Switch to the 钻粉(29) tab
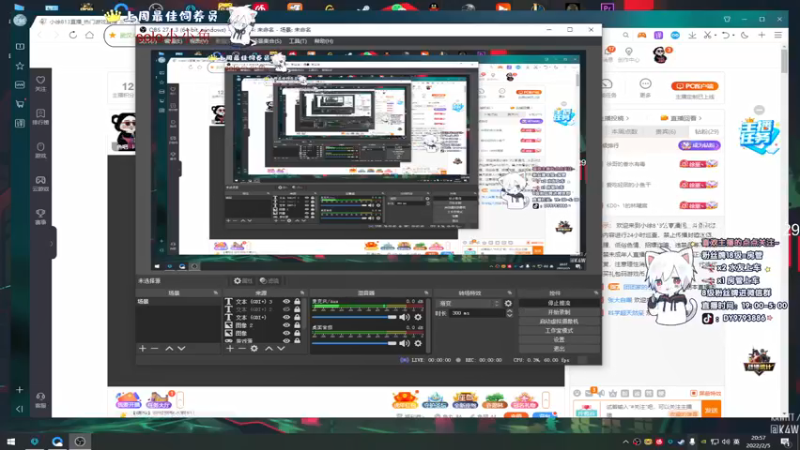Screen dimensions: 800x450 click(707, 132)
